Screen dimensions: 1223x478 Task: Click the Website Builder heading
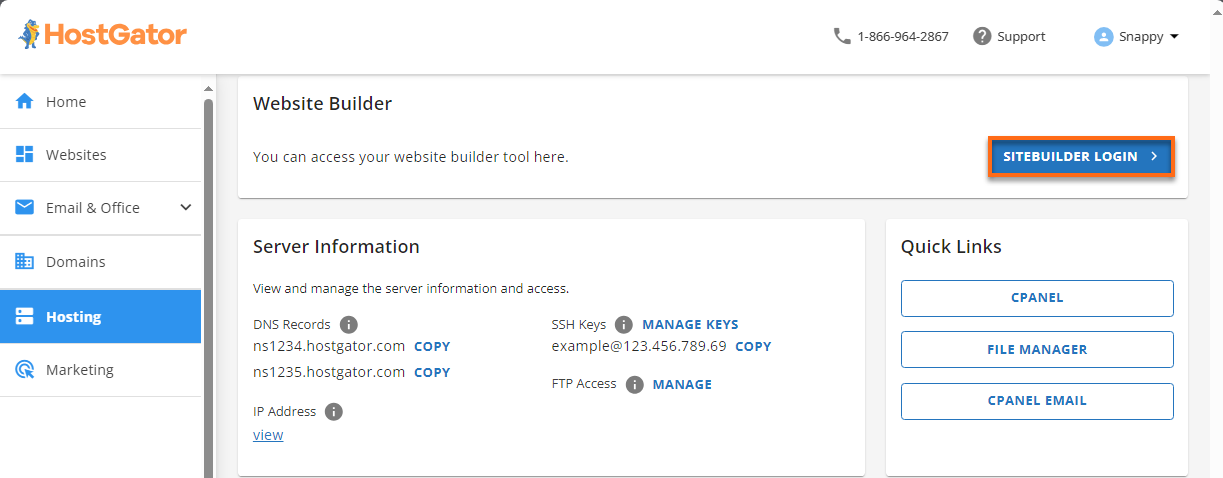[x=322, y=104]
